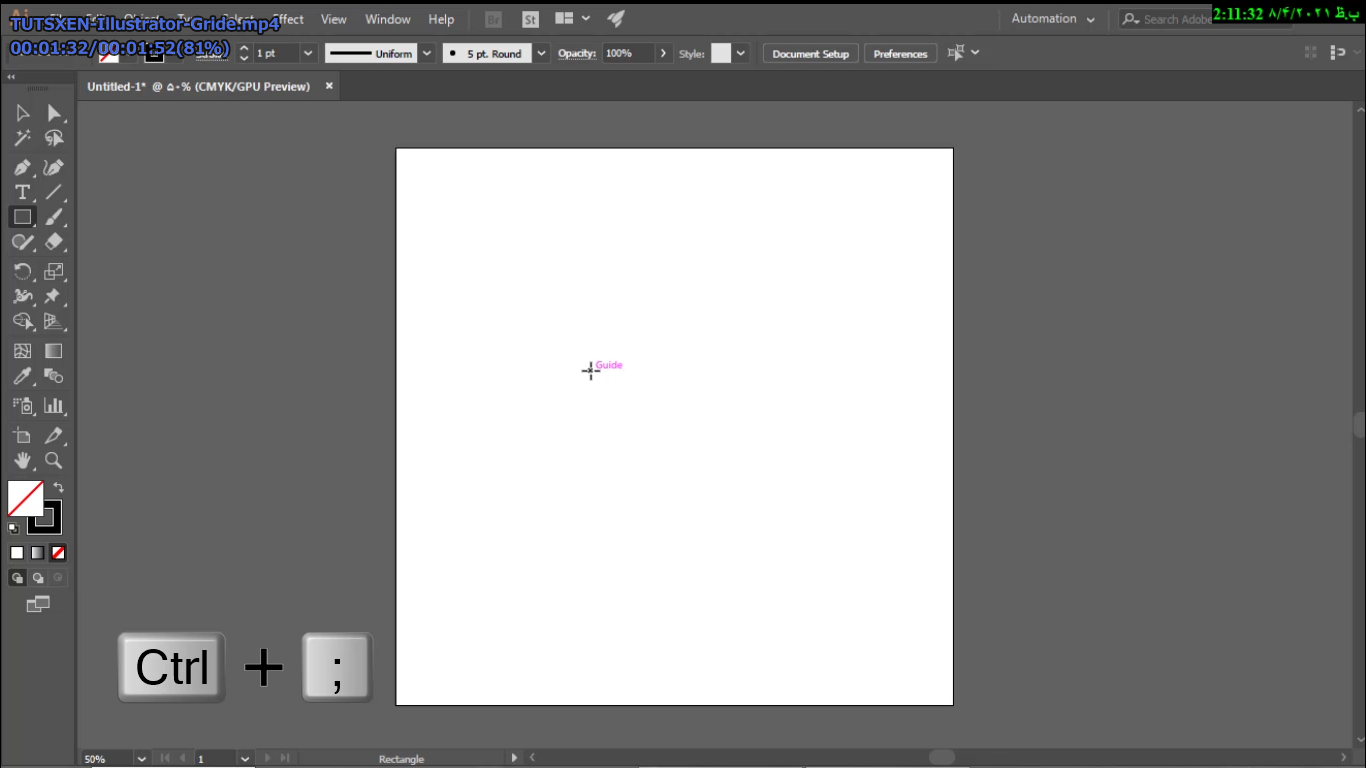
Task: Switch to the Untitled-1 document tab
Action: (x=198, y=86)
